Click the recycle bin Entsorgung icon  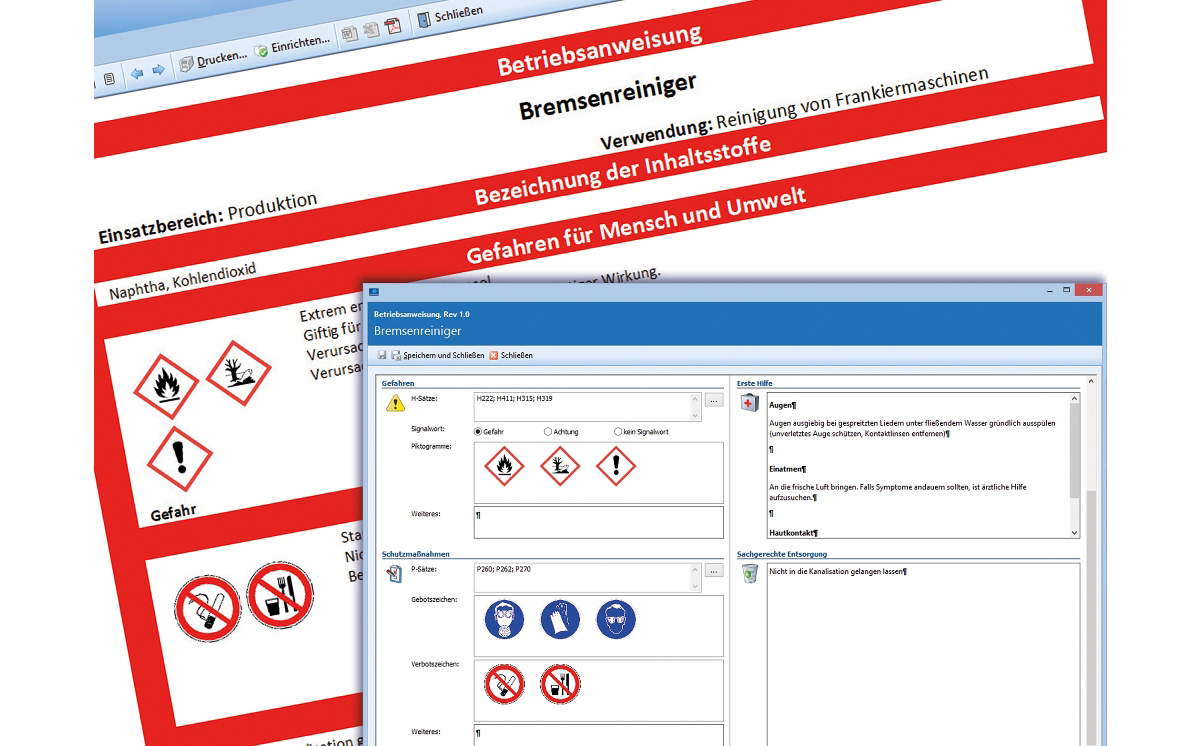point(750,574)
